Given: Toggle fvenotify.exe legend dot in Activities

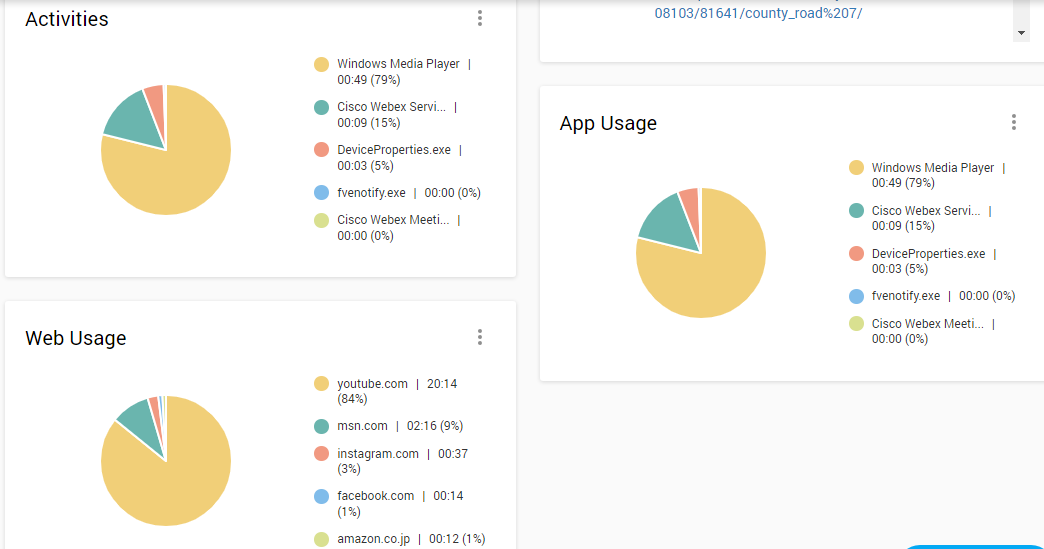Looking at the screenshot, I should pyautogui.click(x=322, y=193).
